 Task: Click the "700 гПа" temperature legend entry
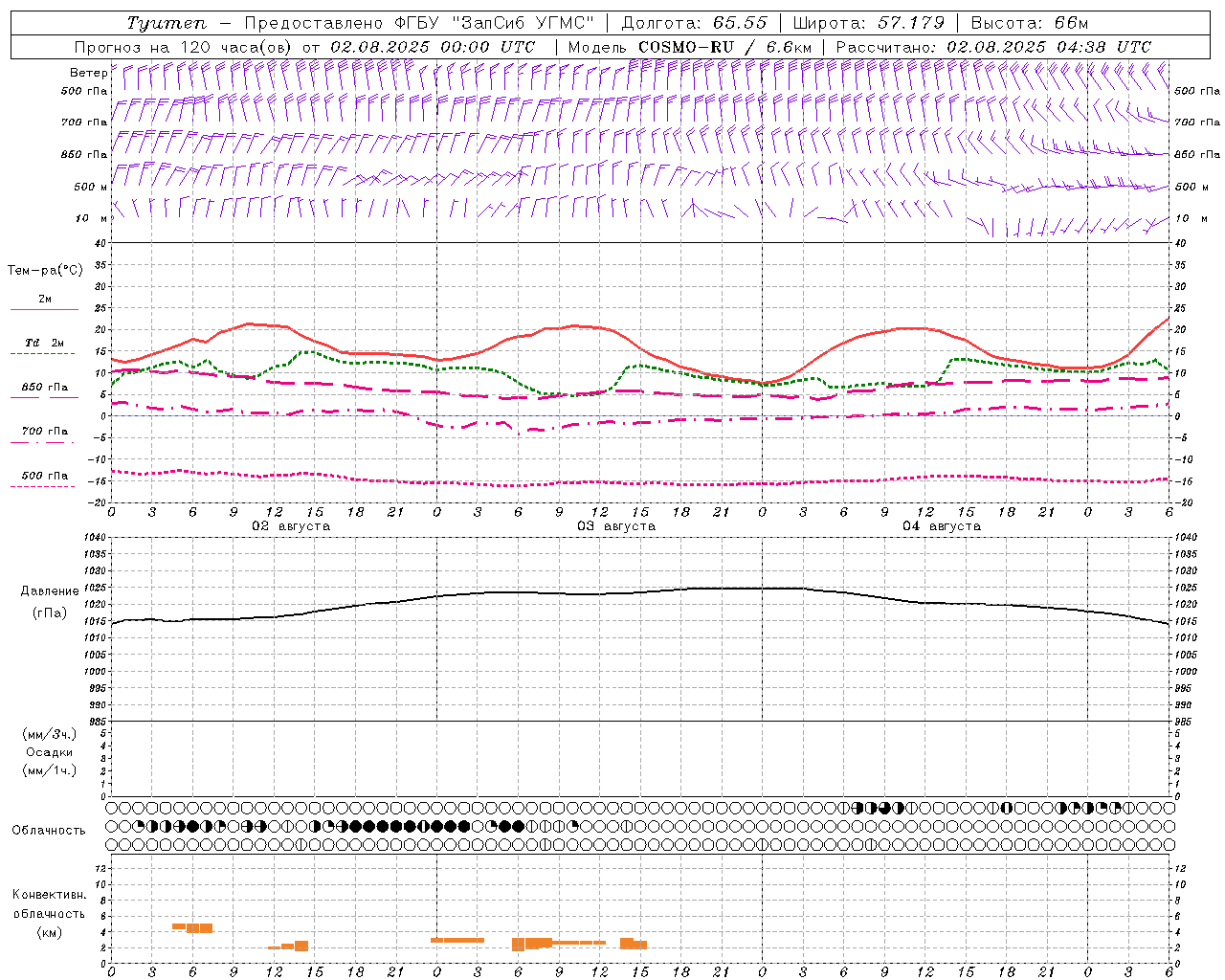point(45,431)
